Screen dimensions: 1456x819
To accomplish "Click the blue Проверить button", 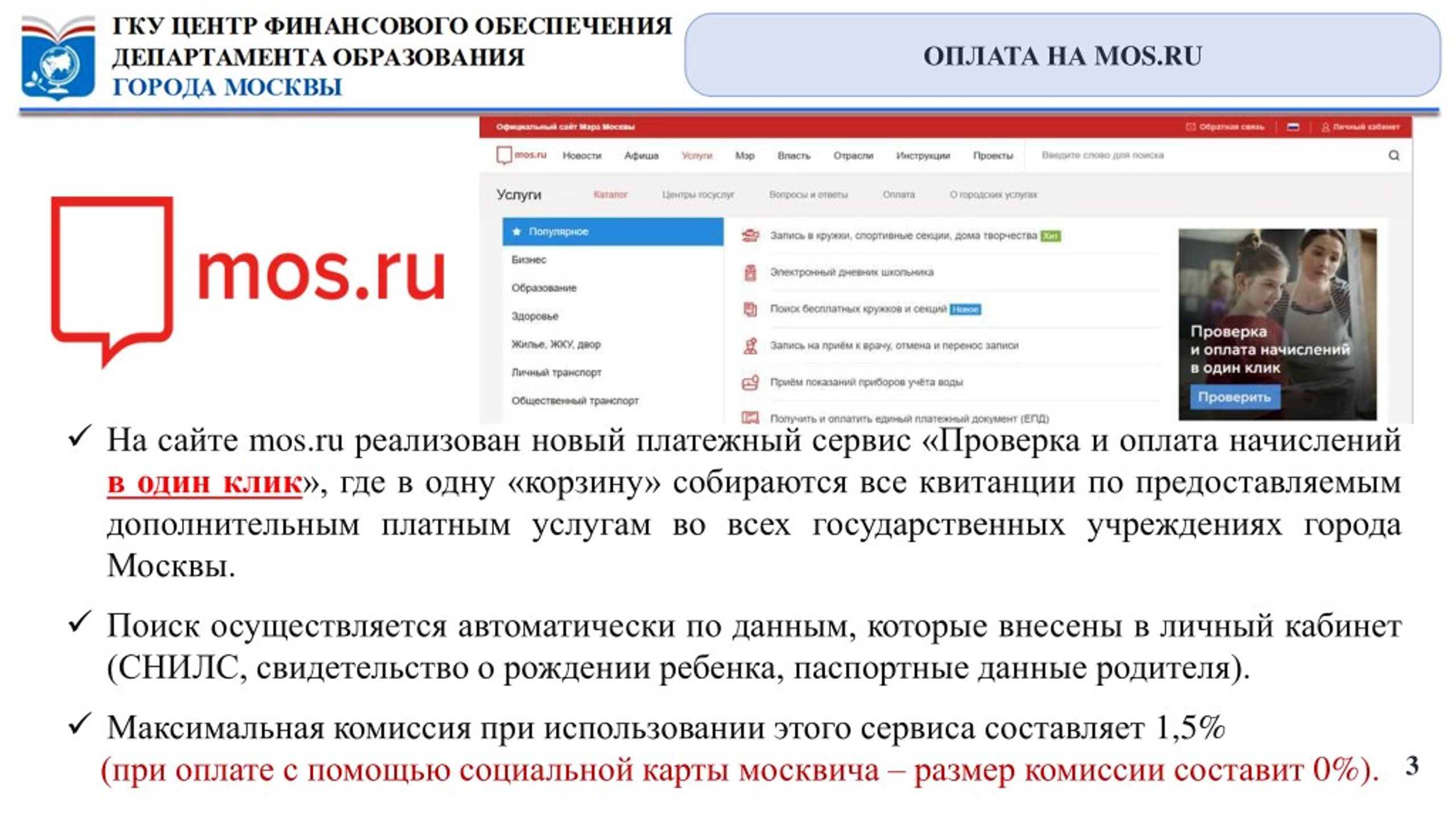I will pos(1234,397).
